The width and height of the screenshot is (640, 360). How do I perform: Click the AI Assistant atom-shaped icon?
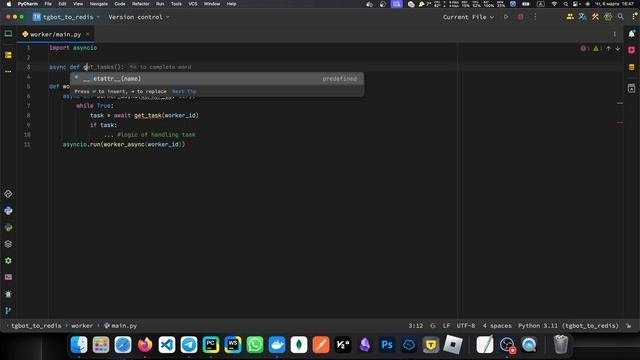tap(608, 17)
